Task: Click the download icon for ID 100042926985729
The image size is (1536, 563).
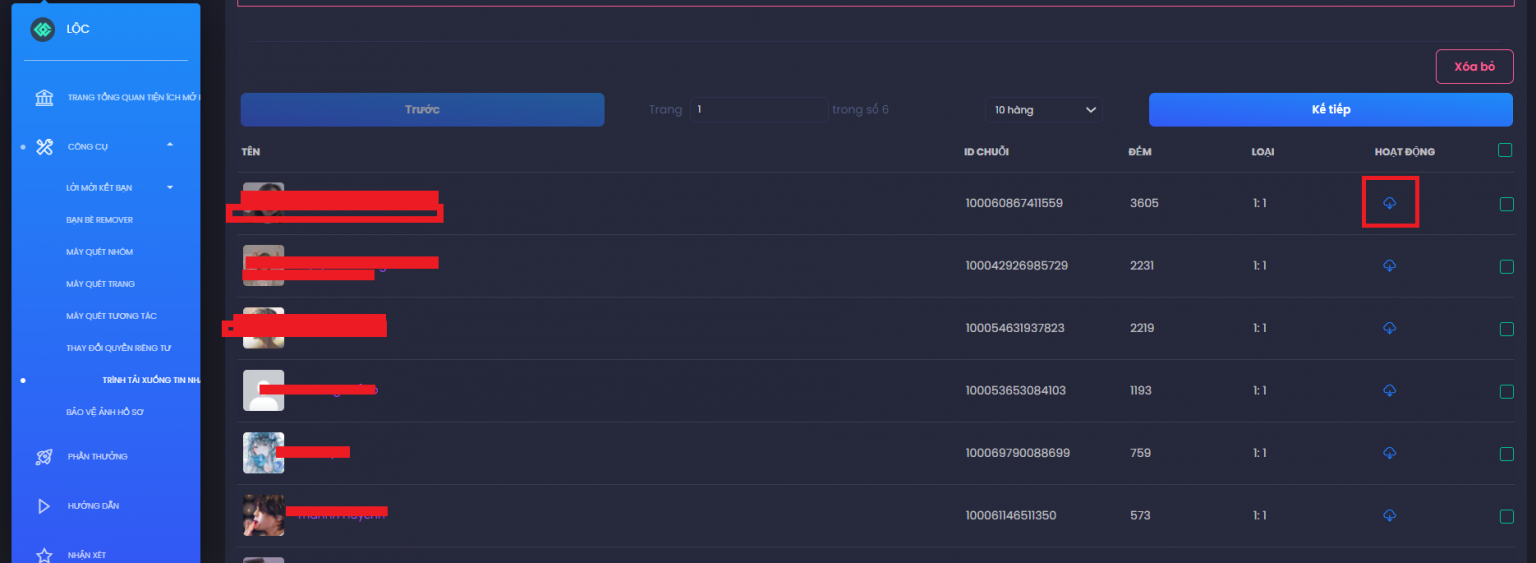Action: (x=1389, y=266)
